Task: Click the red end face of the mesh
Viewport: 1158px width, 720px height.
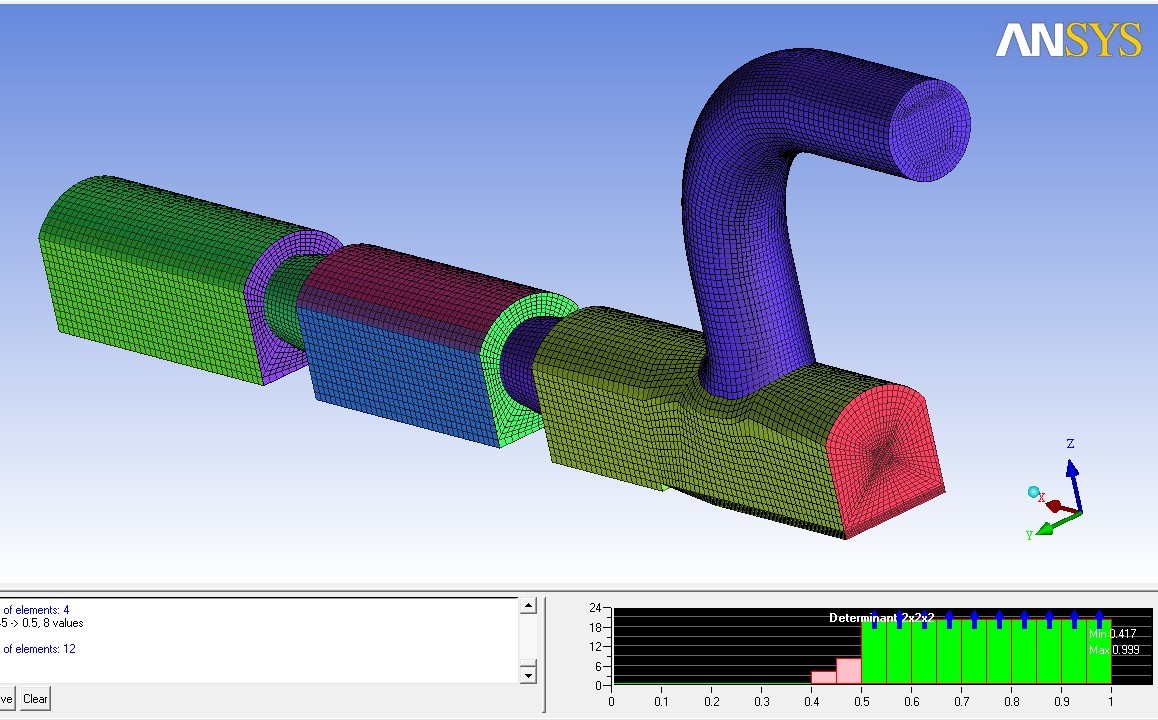Action: click(x=884, y=455)
